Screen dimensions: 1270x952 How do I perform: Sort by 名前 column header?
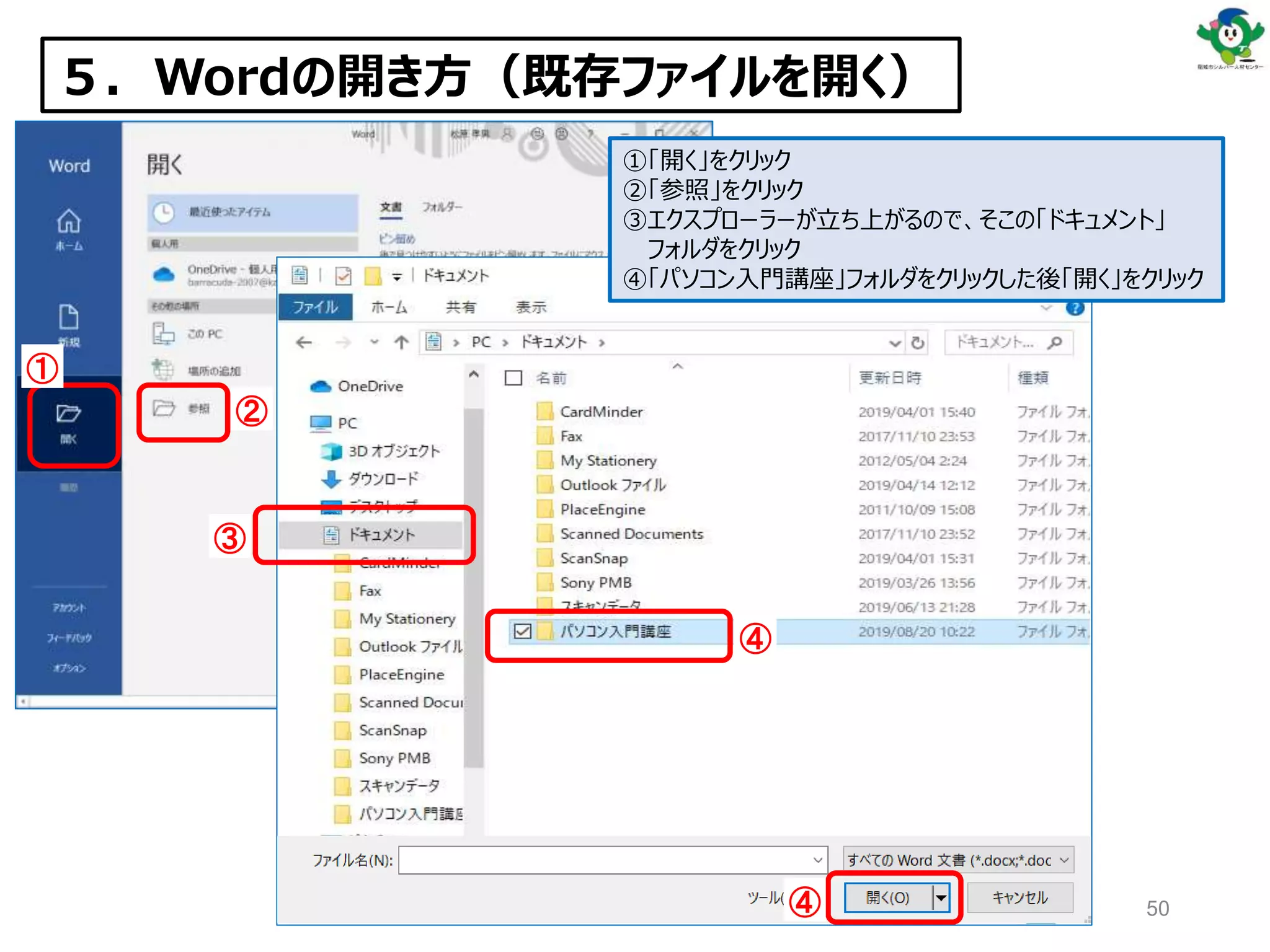551,378
